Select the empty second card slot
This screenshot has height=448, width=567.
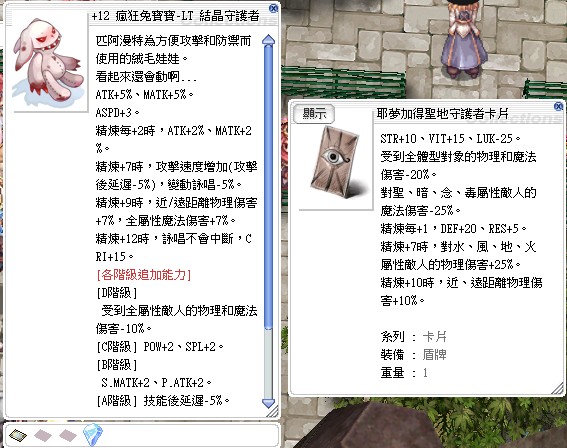(43, 435)
